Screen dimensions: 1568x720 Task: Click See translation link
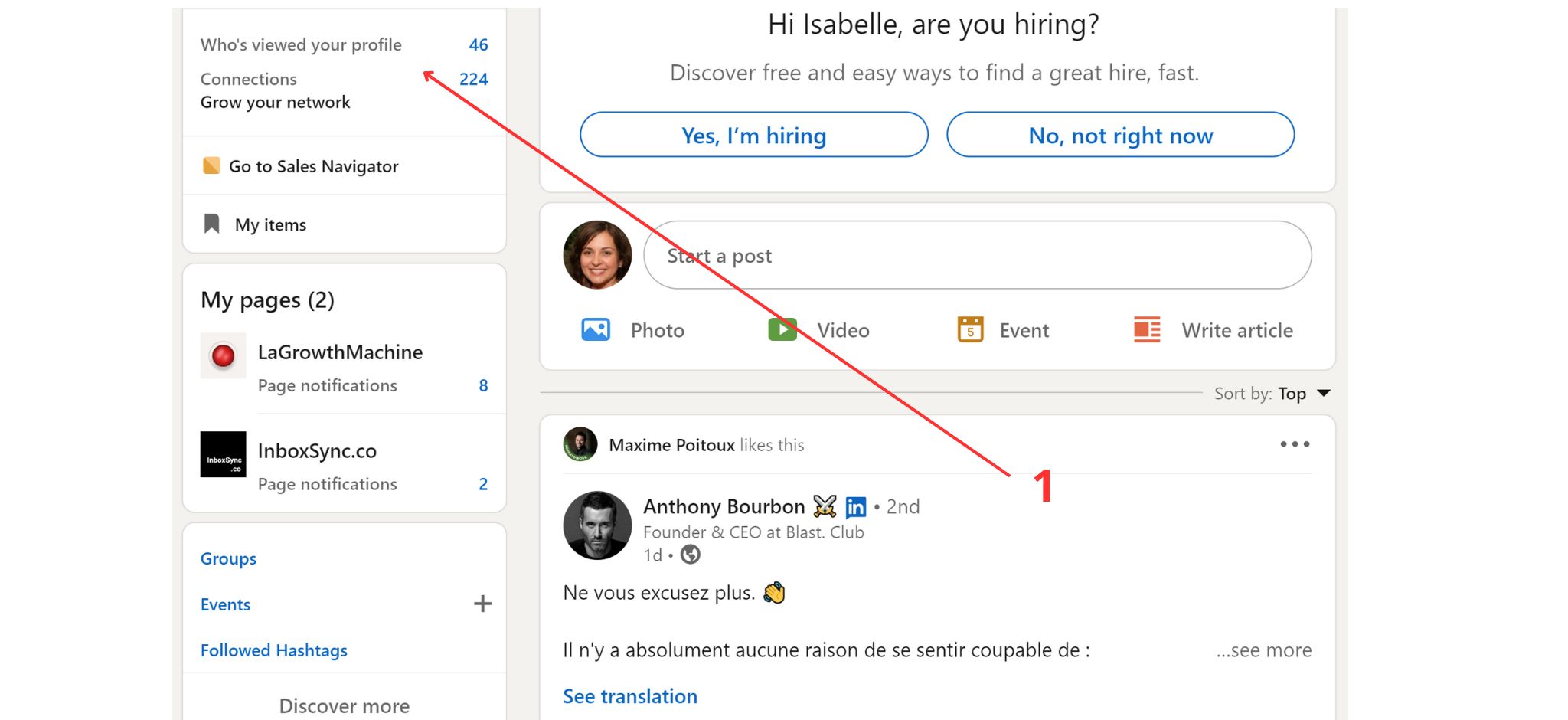tap(630, 696)
